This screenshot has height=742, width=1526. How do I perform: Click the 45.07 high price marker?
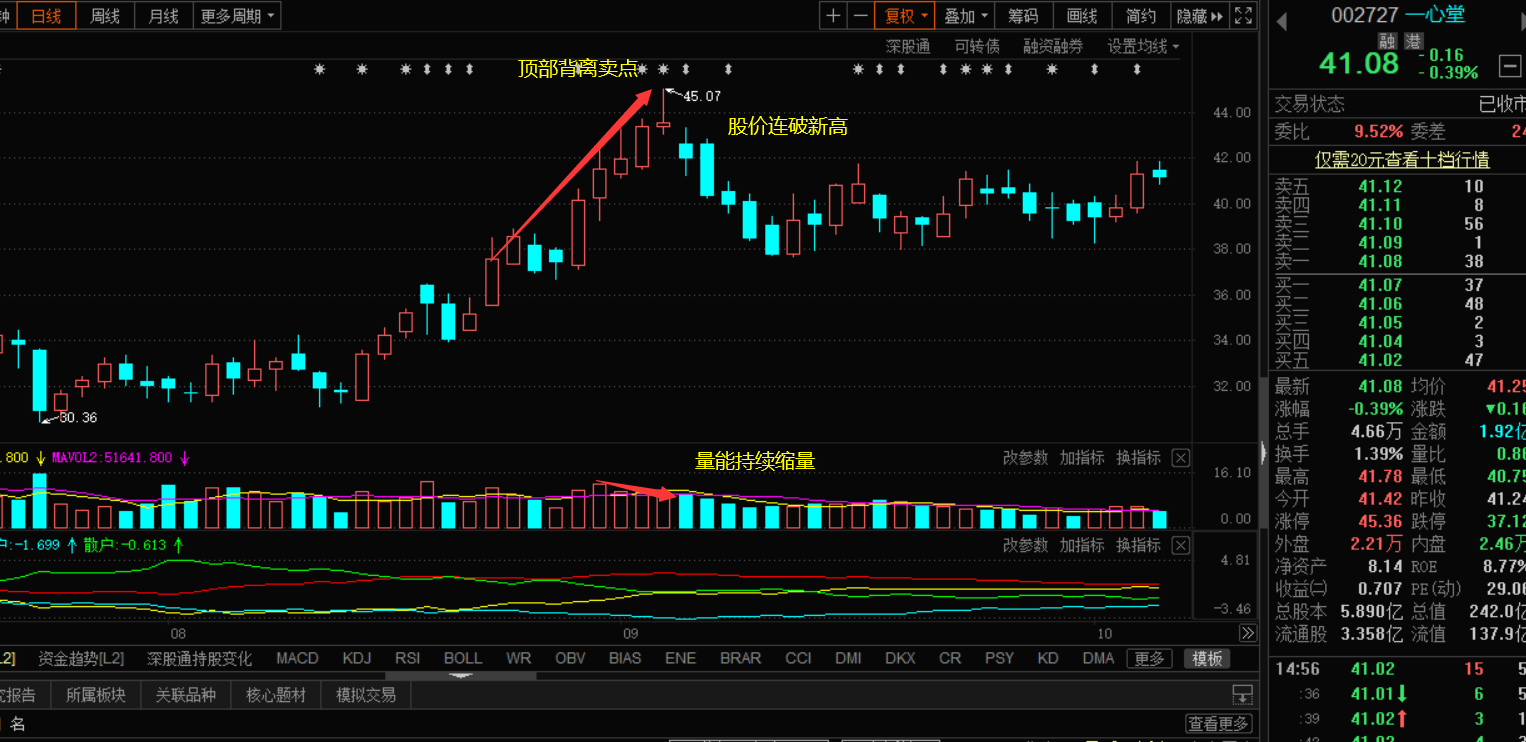(x=700, y=96)
